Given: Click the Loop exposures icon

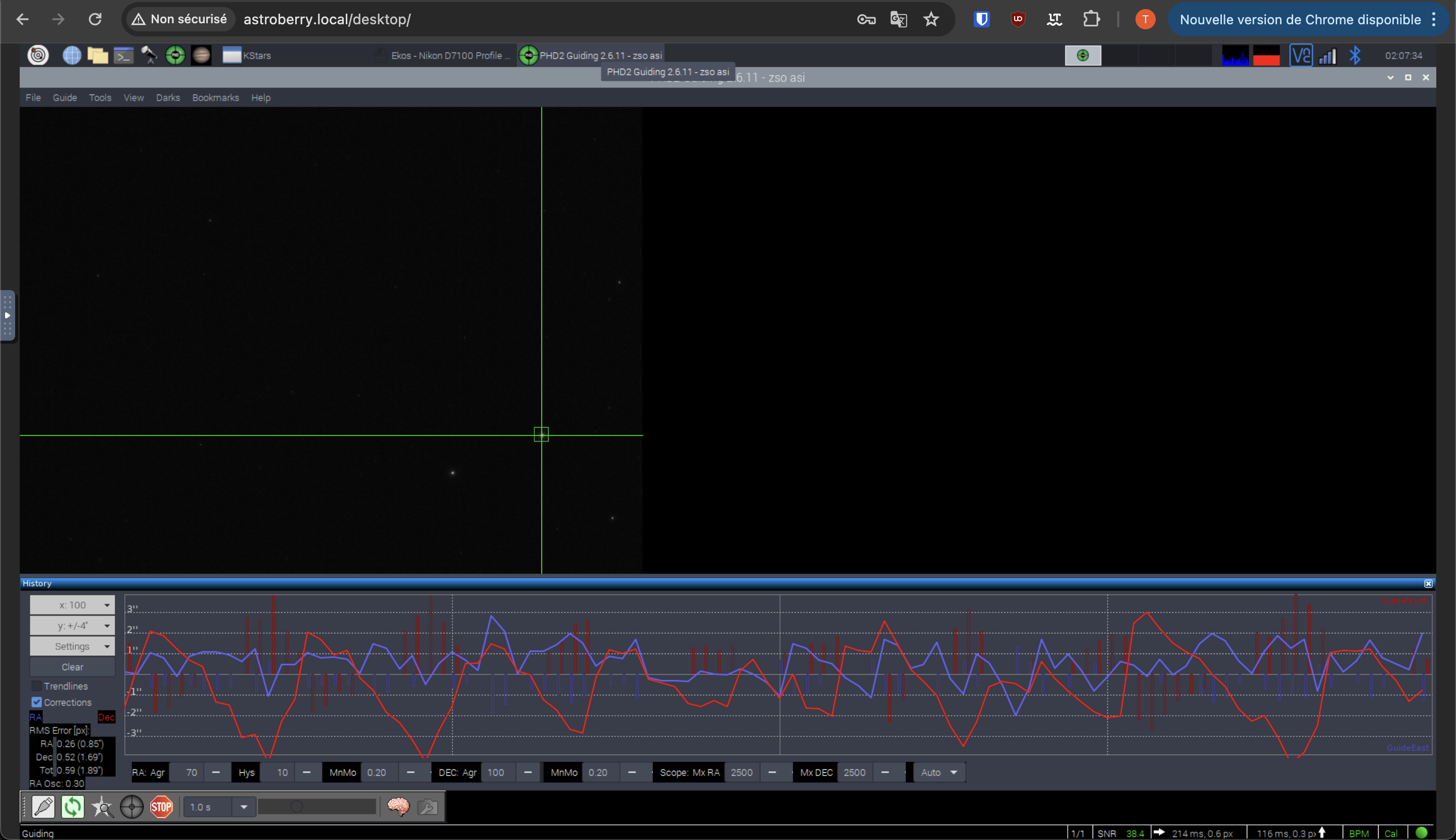Looking at the screenshot, I should (73, 807).
